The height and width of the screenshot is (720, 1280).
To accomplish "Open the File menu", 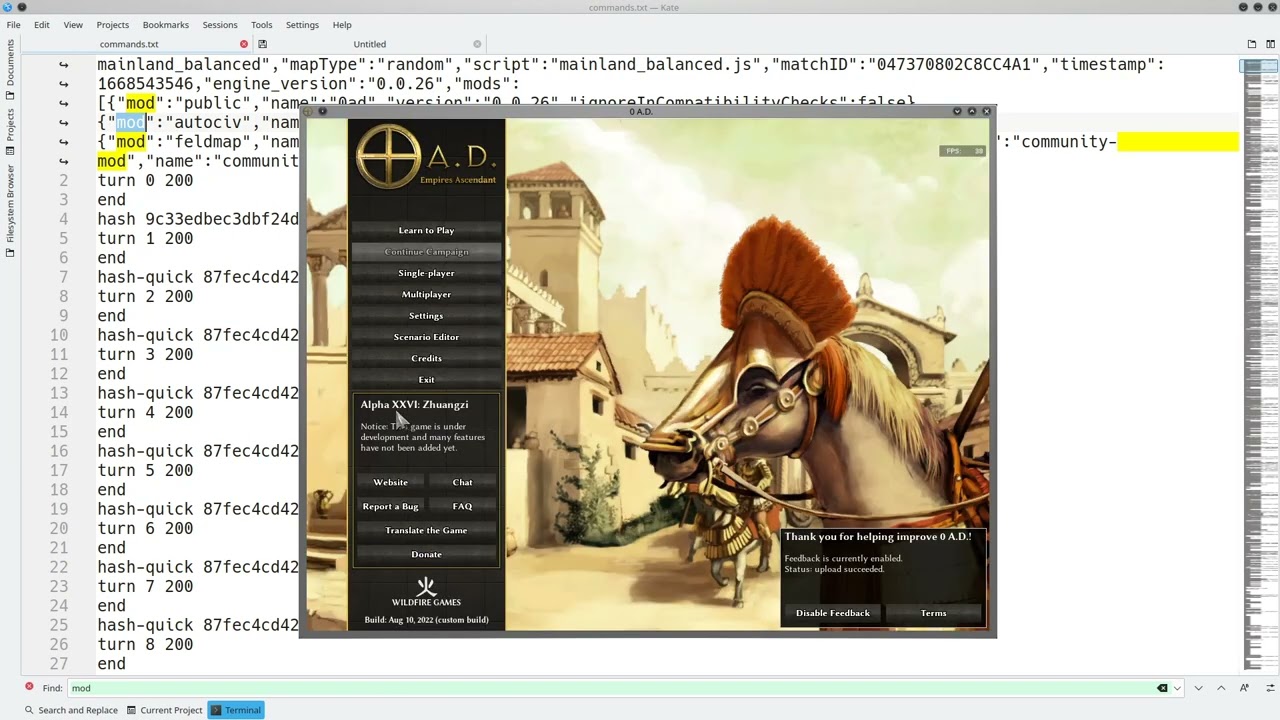I will (x=14, y=25).
